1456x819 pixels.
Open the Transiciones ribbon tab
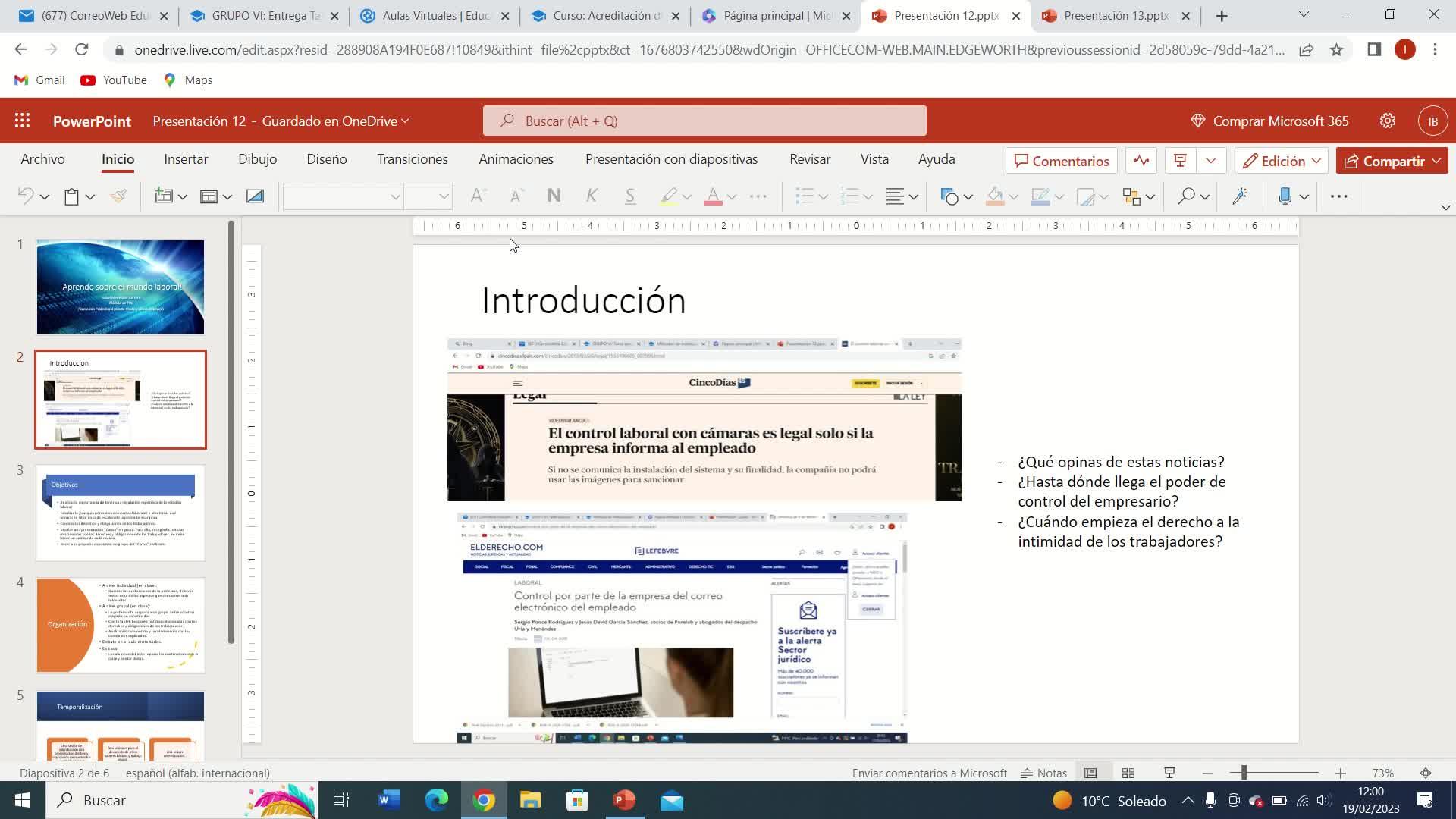[412, 159]
